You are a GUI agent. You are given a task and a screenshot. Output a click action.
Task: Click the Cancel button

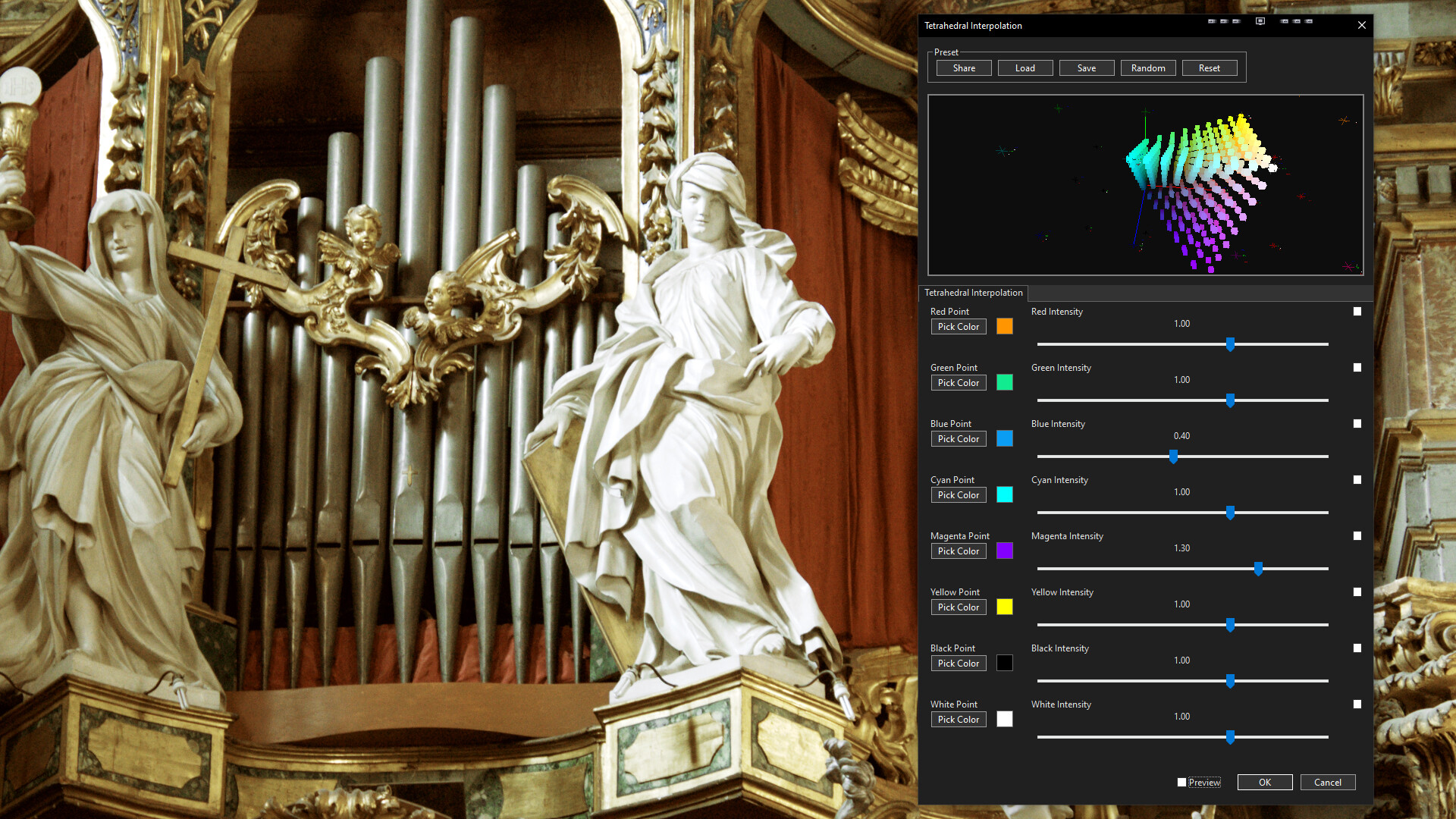[x=1328, y=783]
